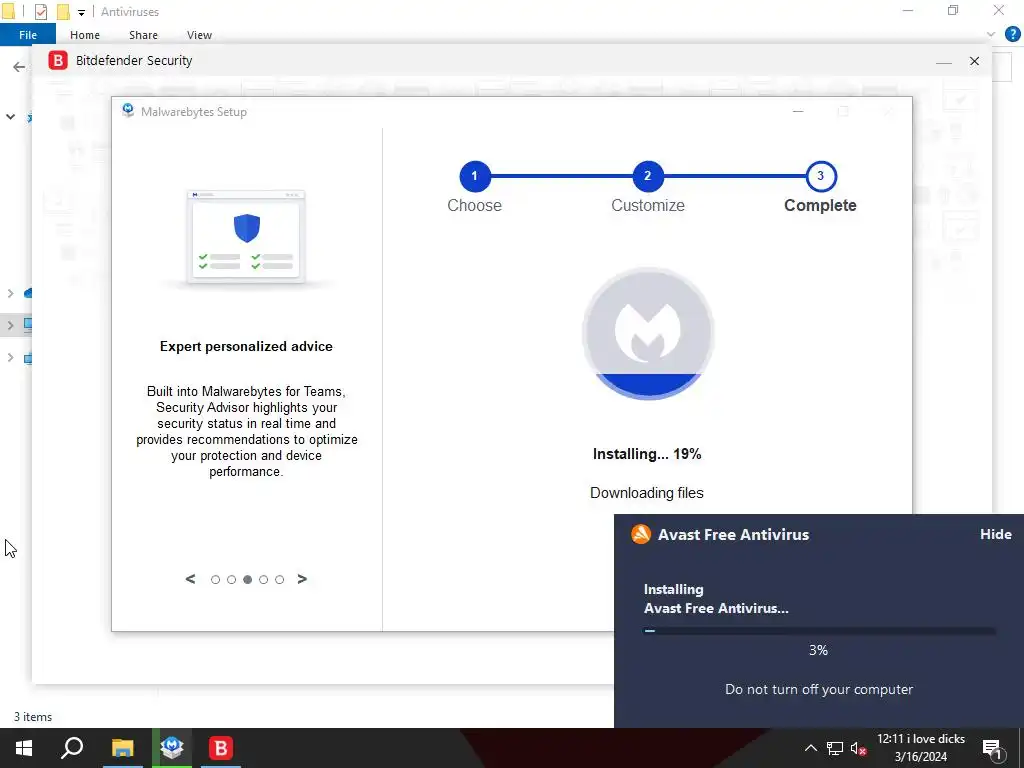1024x768 pixels.
Task: Open the taskbar clock and date
Action: click(x=921, y=748)
